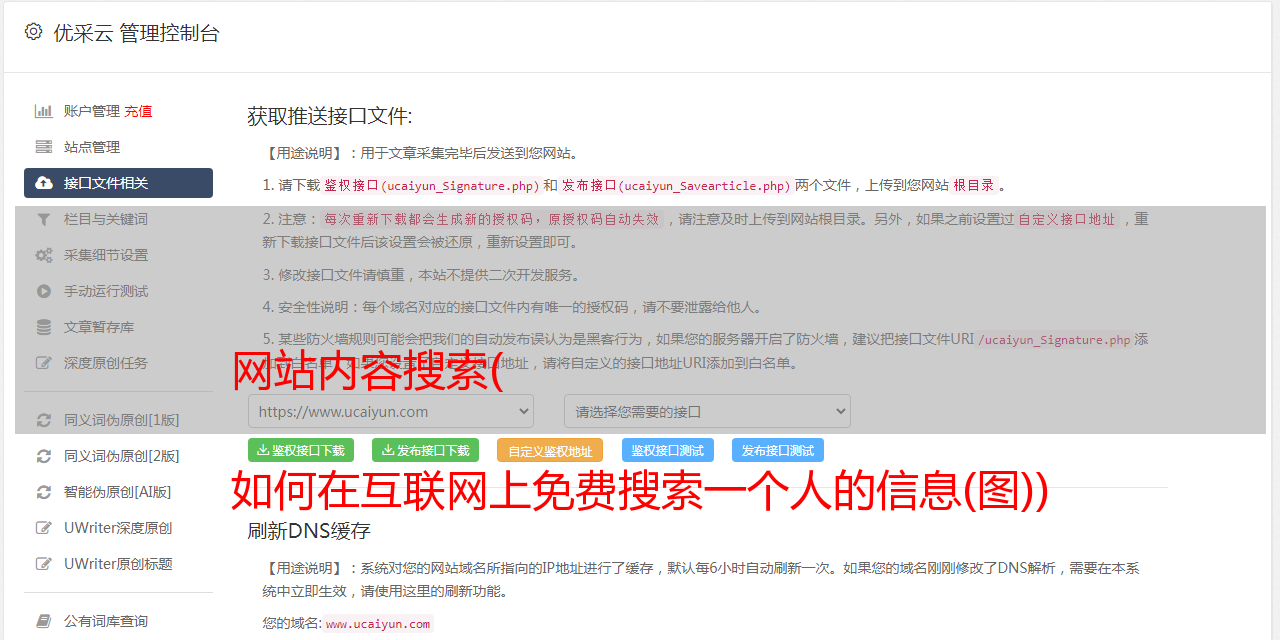Click the server icon for 站点管理
The width and height of the screenshot is (1280, 640).
click(x=44, y=147)
